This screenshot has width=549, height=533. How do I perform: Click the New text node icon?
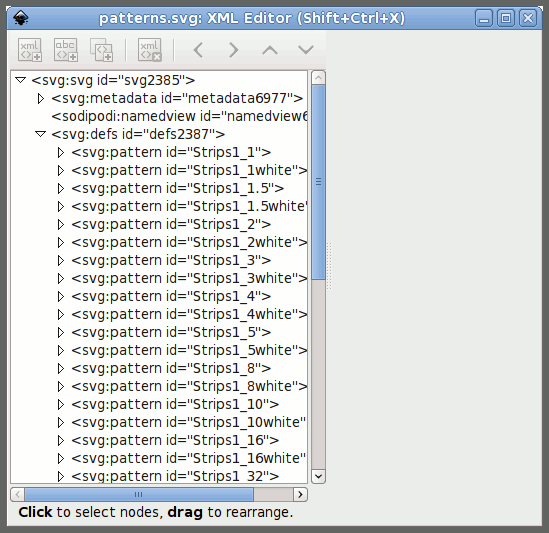(66, 50)
